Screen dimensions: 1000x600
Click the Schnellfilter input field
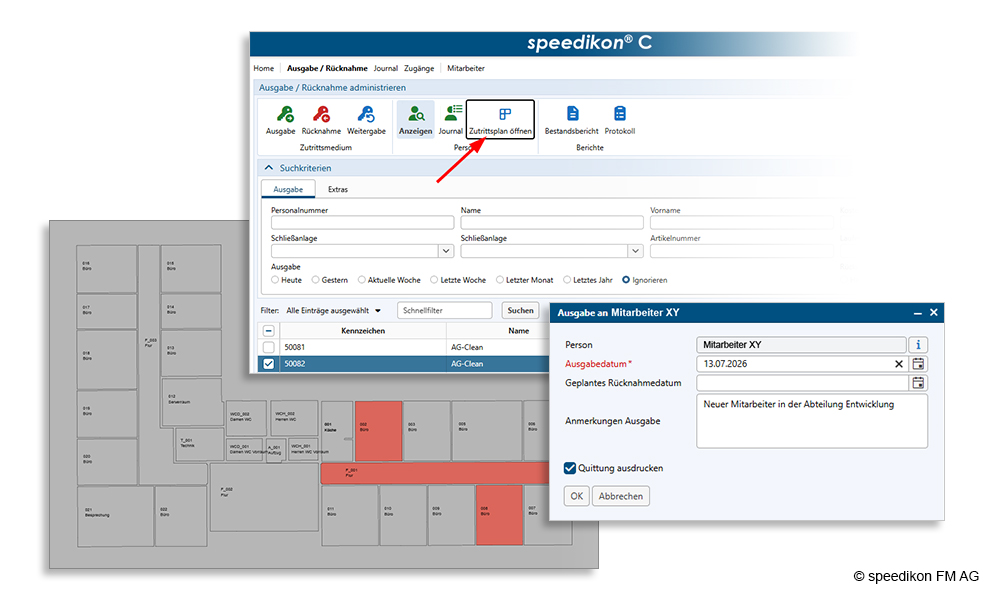pyautogui.click(x=445, y=311)
